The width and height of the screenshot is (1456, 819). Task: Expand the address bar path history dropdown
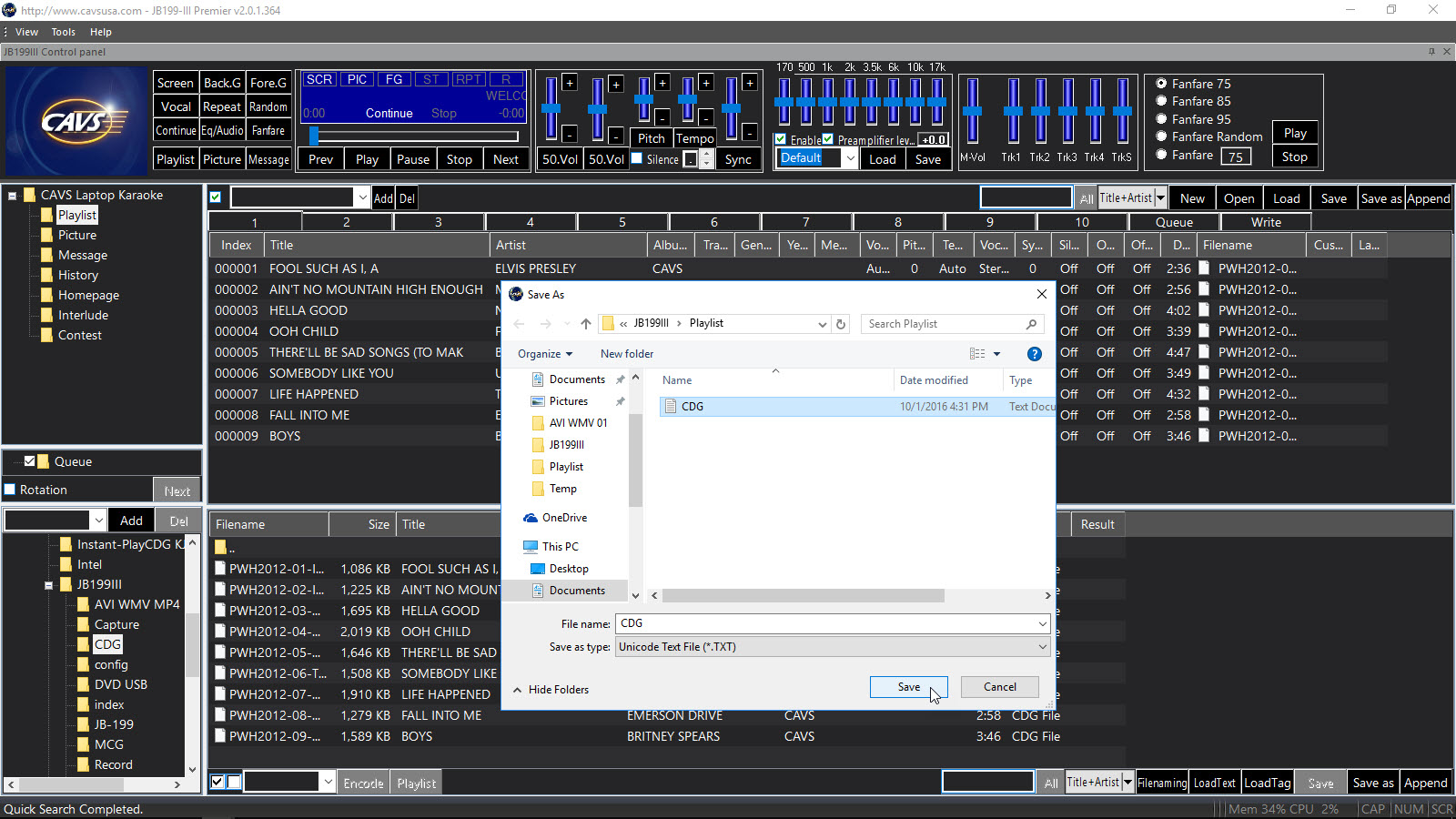click(822, 324)
